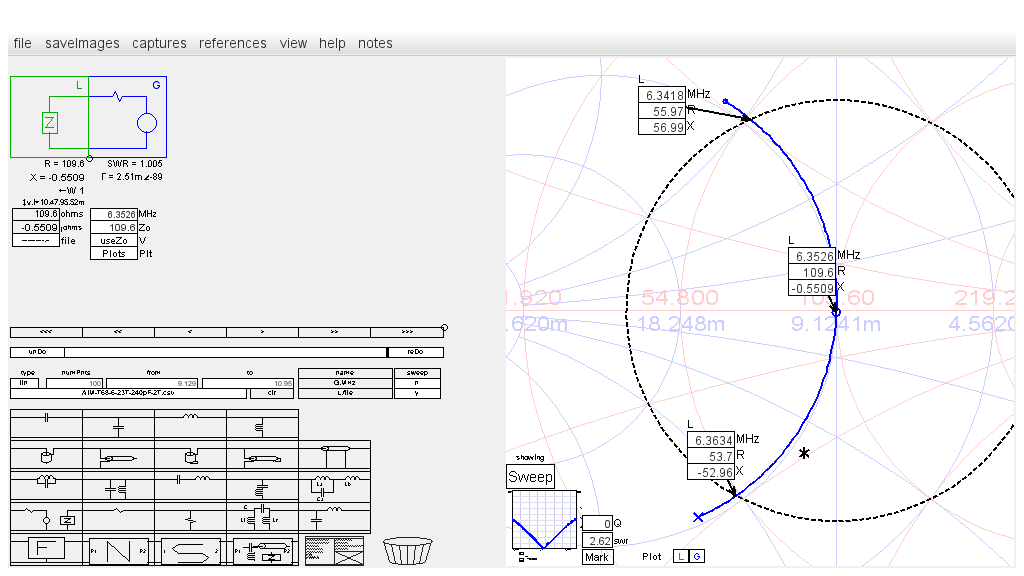Add the S block component
Image resolution: width=1024 pixels, height=576 pixels.
[x=191, y=551]
